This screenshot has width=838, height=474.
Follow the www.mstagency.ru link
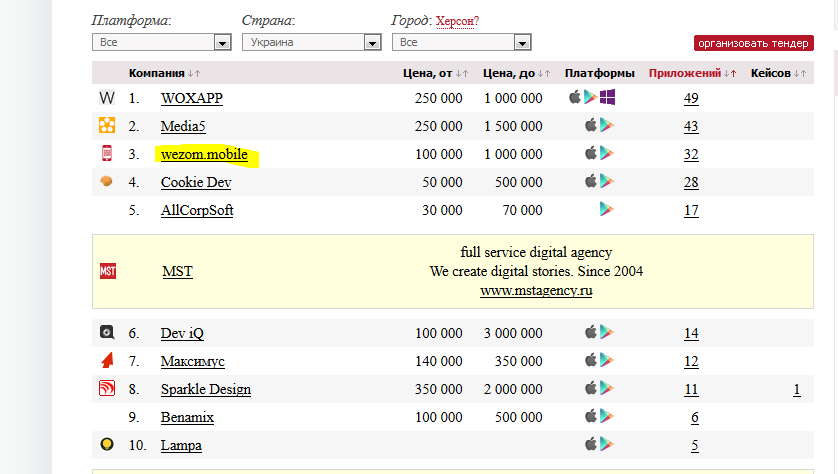click(x=536, y=291)
